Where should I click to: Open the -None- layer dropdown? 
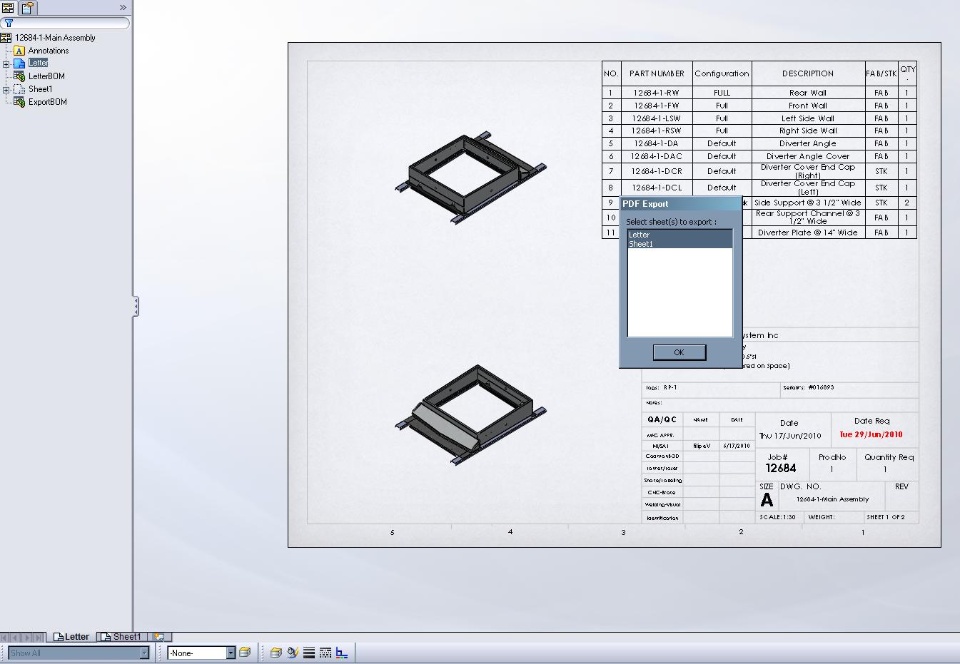(x=231, y=653)
